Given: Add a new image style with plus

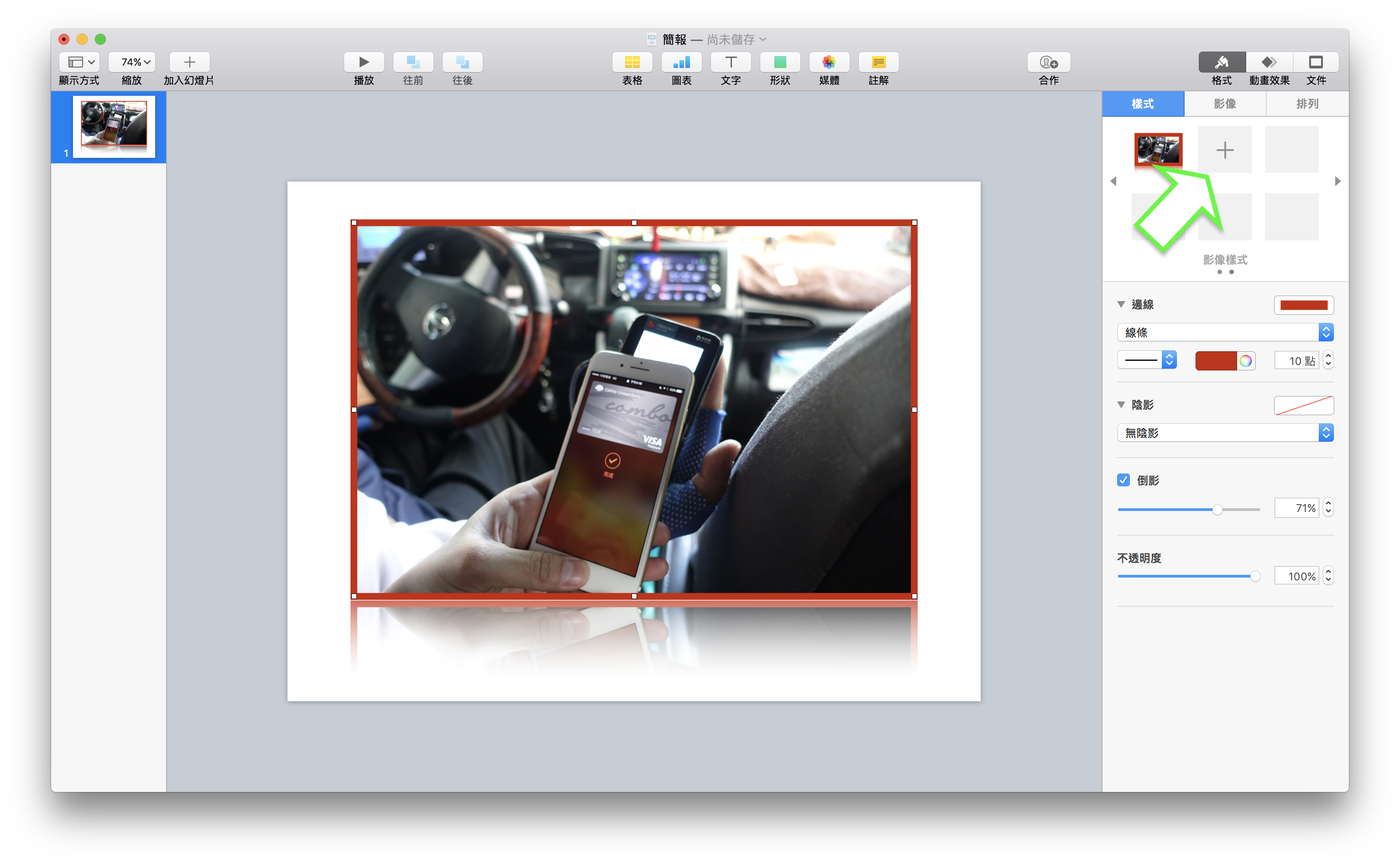Looking at the screenshot, I should point(1225,150).
